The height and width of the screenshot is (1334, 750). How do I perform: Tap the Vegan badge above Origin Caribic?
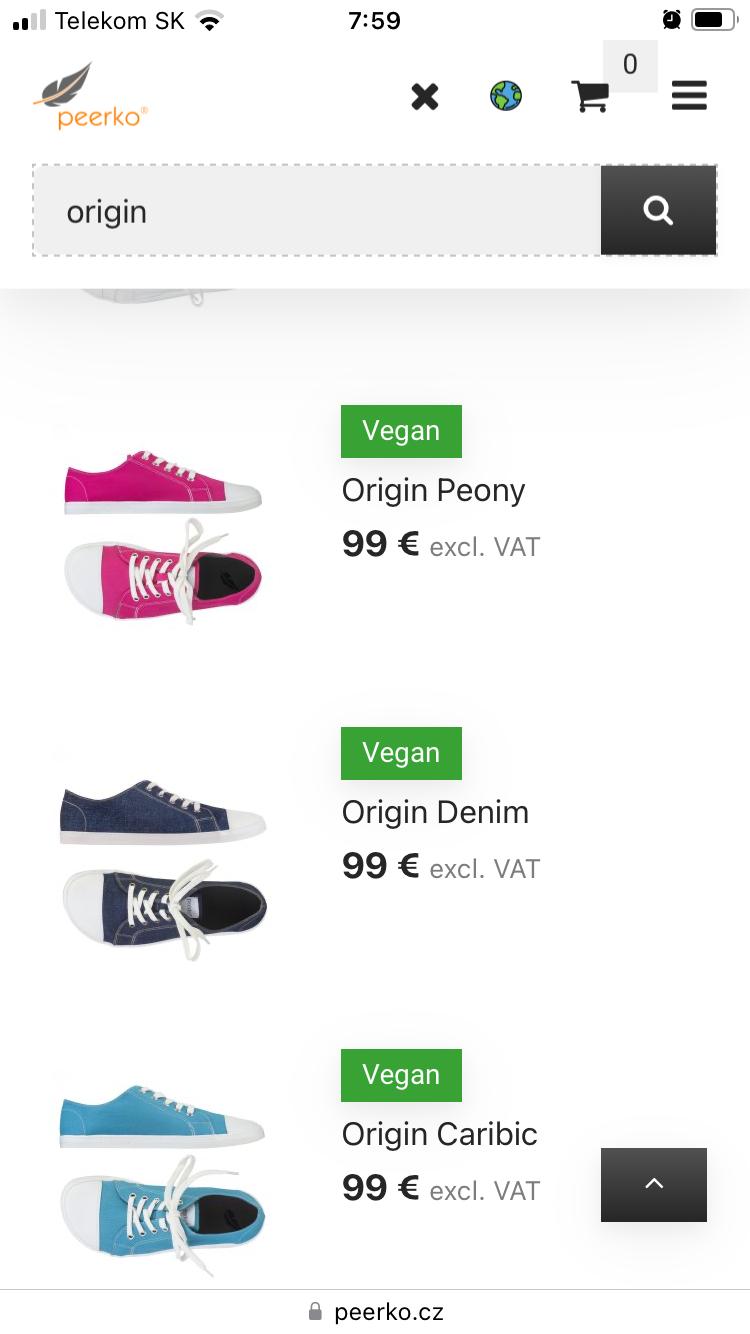pos(401,1075)
